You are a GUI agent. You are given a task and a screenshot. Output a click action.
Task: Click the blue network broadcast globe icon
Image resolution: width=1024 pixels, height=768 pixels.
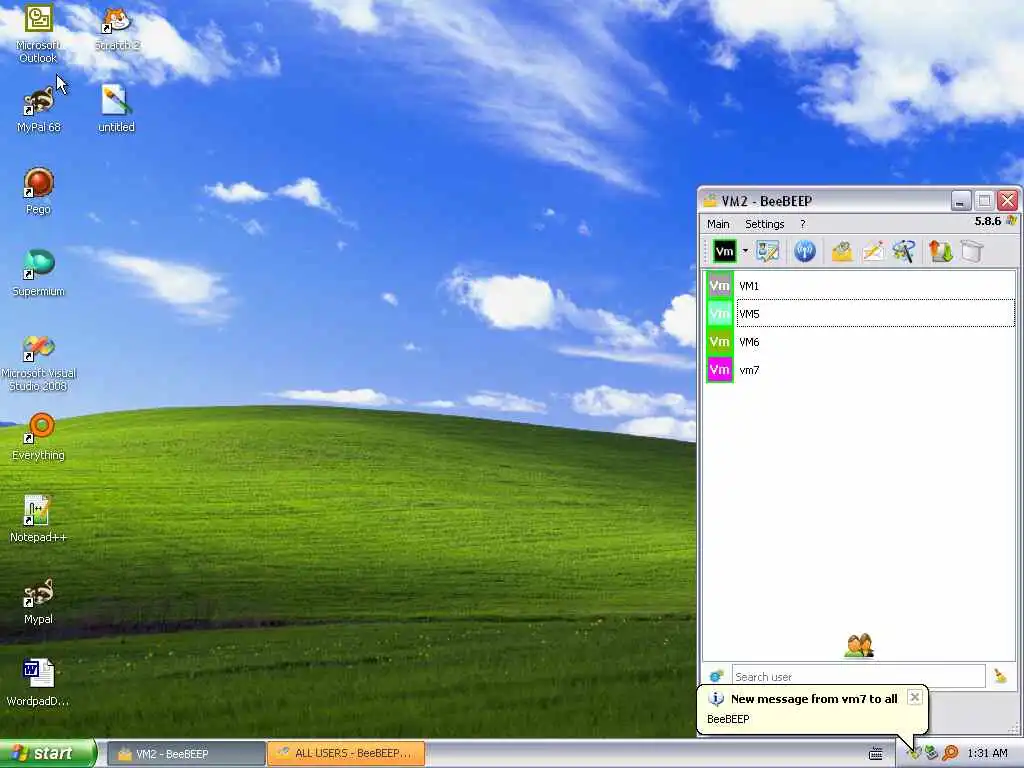805,251
